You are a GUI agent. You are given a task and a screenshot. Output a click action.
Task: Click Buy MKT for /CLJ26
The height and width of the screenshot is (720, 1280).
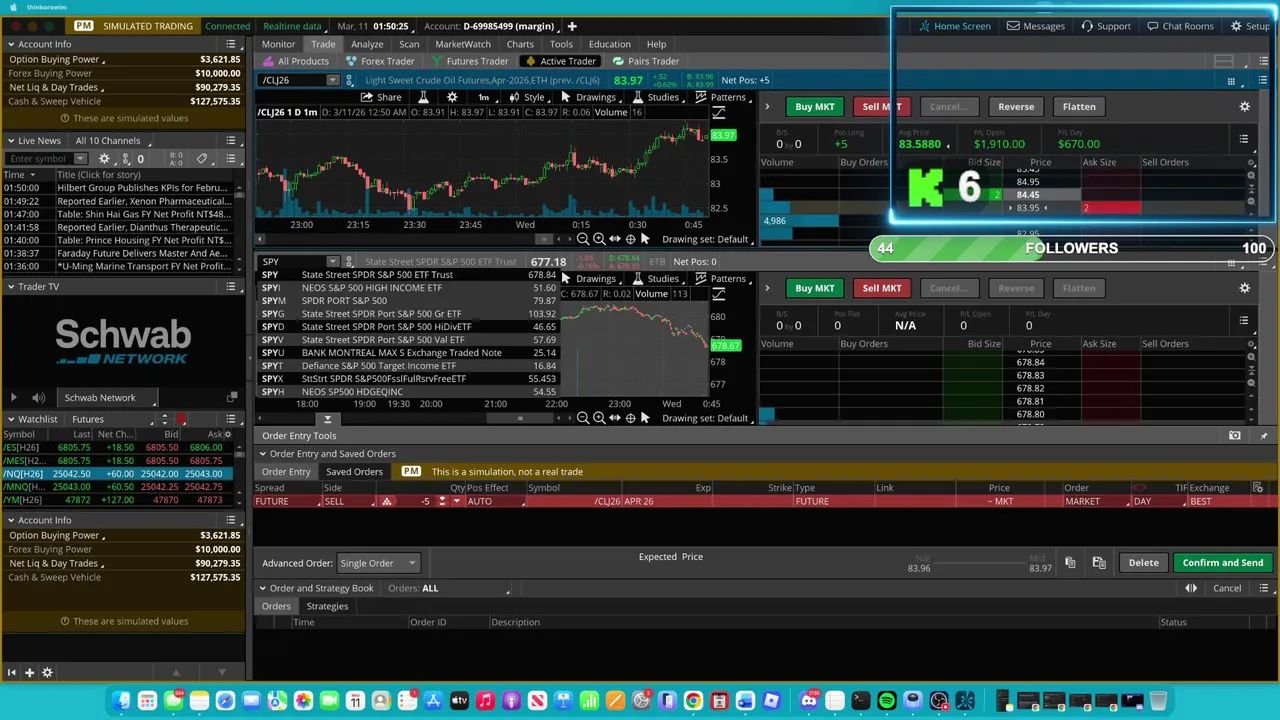(x=814, y=106)
